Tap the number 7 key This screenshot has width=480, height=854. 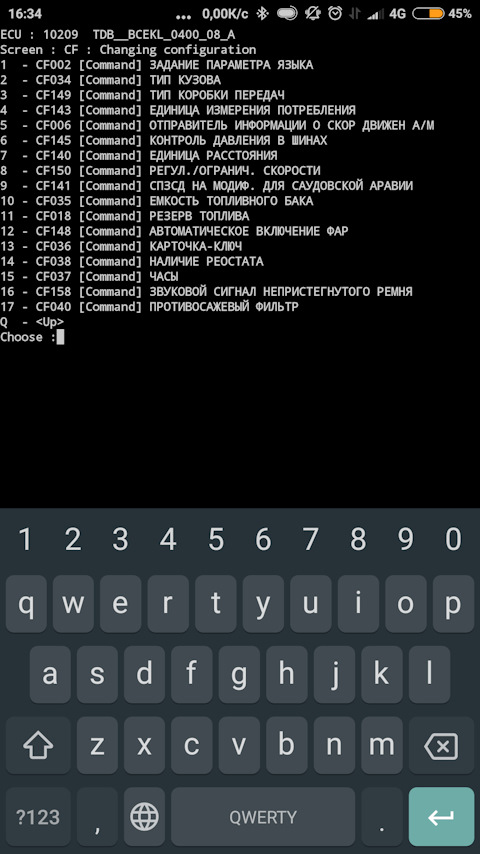(311, 539)
